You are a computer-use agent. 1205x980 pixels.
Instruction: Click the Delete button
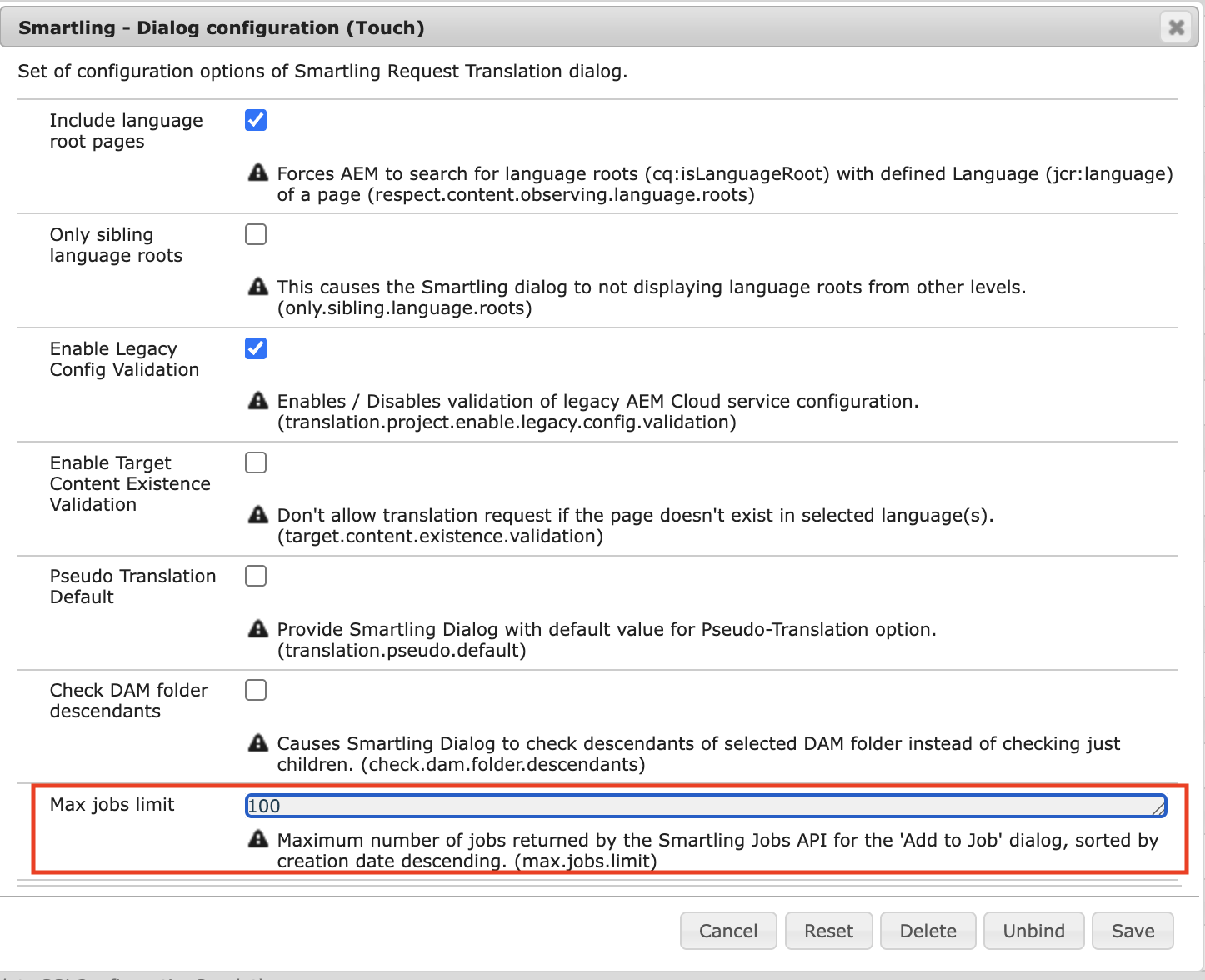[x=928, y=931]
